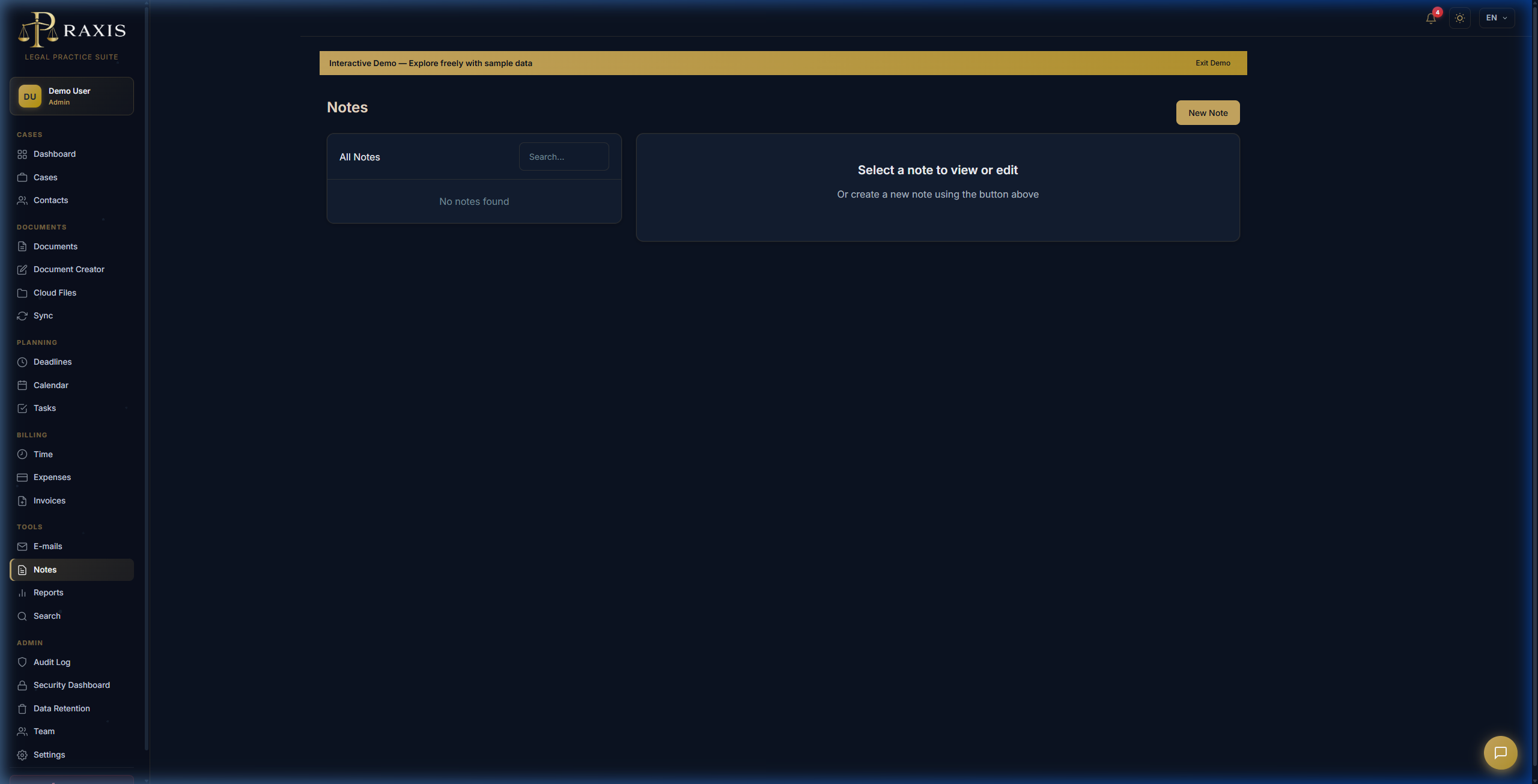
Task: Click the "All Notes" heading
Action: pos(359,157)
